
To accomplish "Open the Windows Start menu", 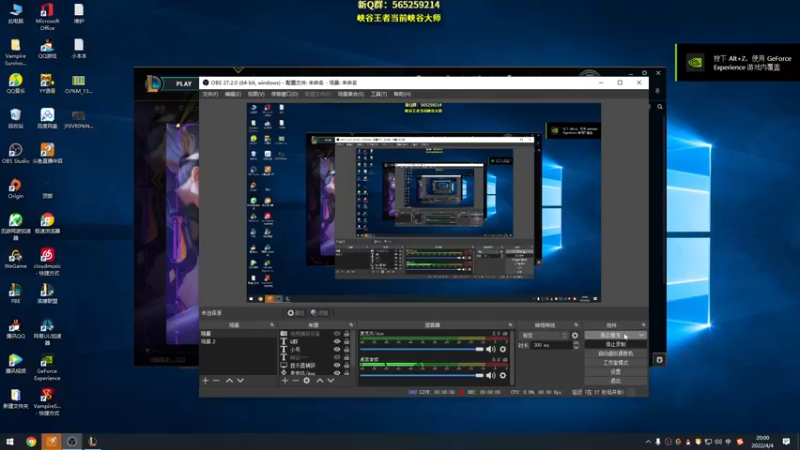I will pos(10,441).
